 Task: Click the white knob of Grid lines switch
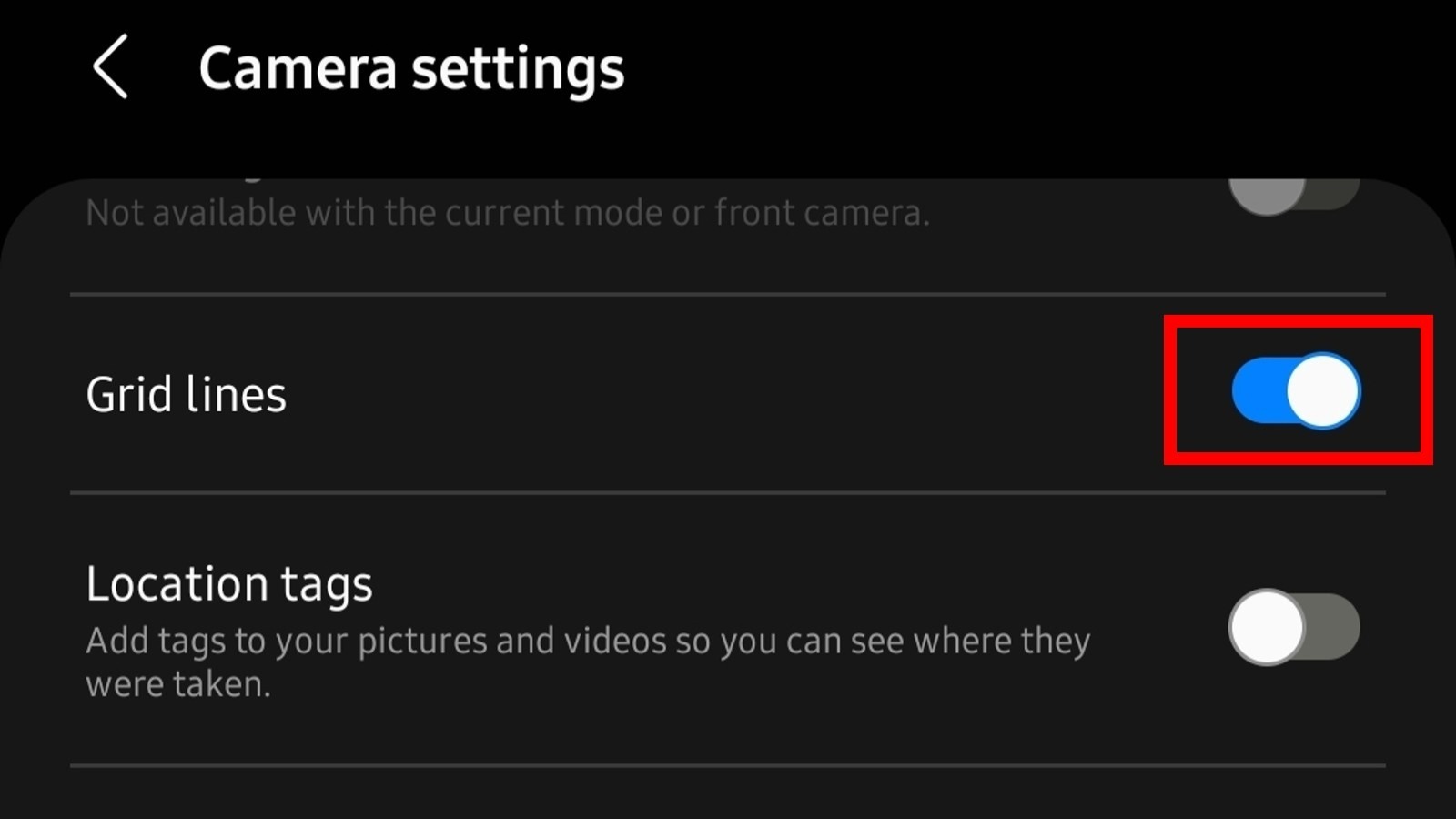1322,391
